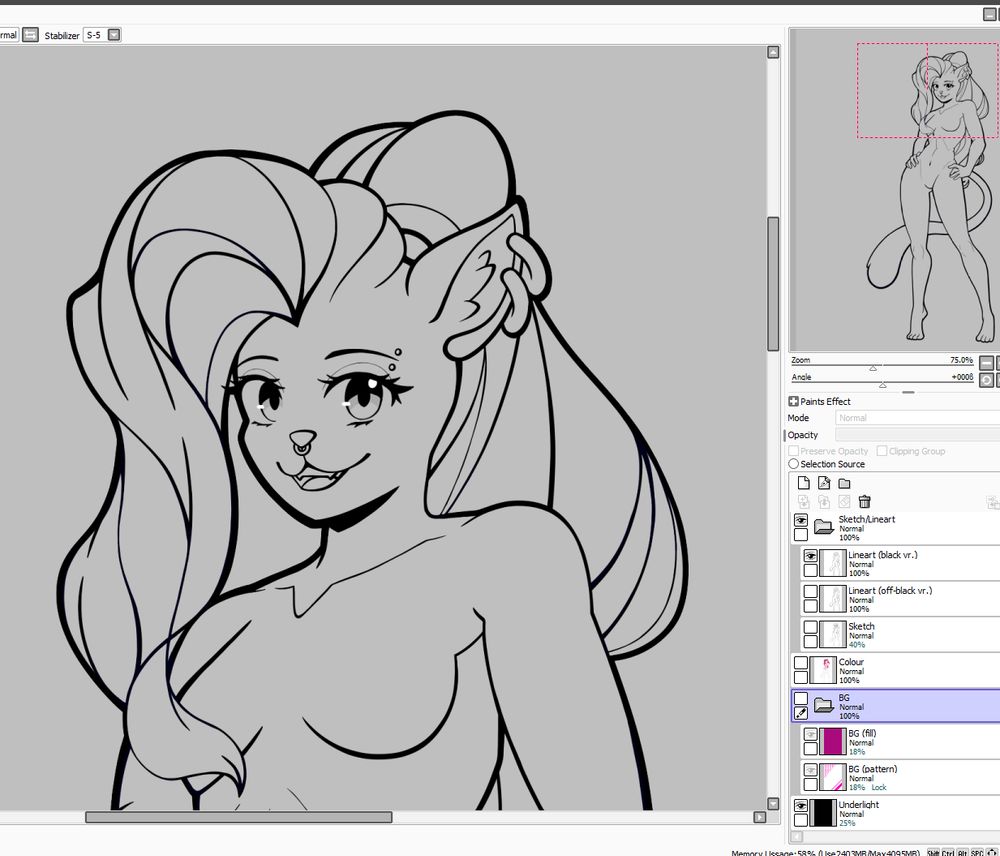Toggle link box under Underlight eye
Viewport: 1000px width, 856px height.
(x=801, y=820)
